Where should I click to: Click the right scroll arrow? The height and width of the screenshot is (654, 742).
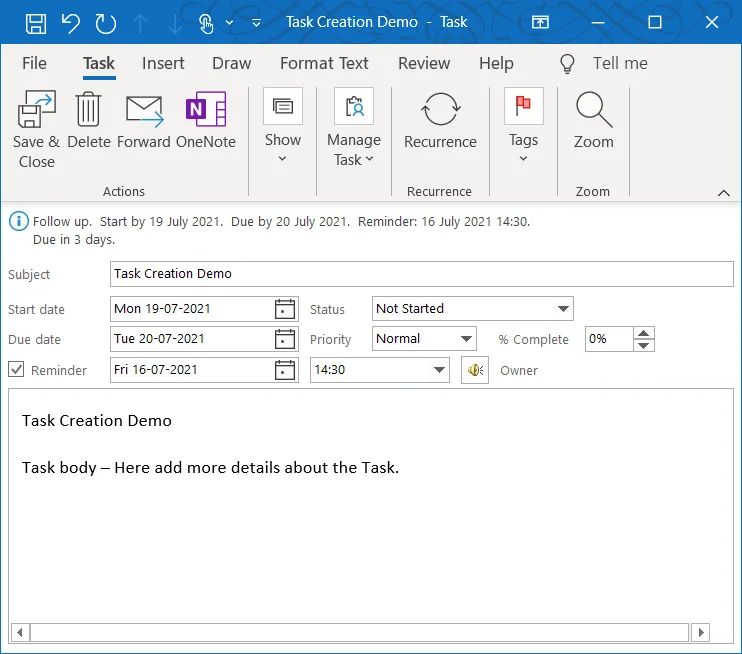click(x=700, y=632)
